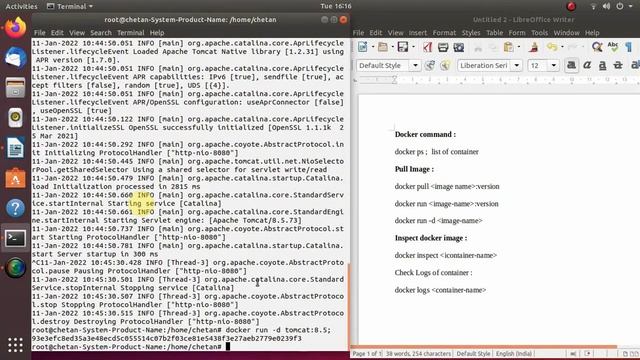
Task: Save the document with the Save icon
Action: pos(403,47)
